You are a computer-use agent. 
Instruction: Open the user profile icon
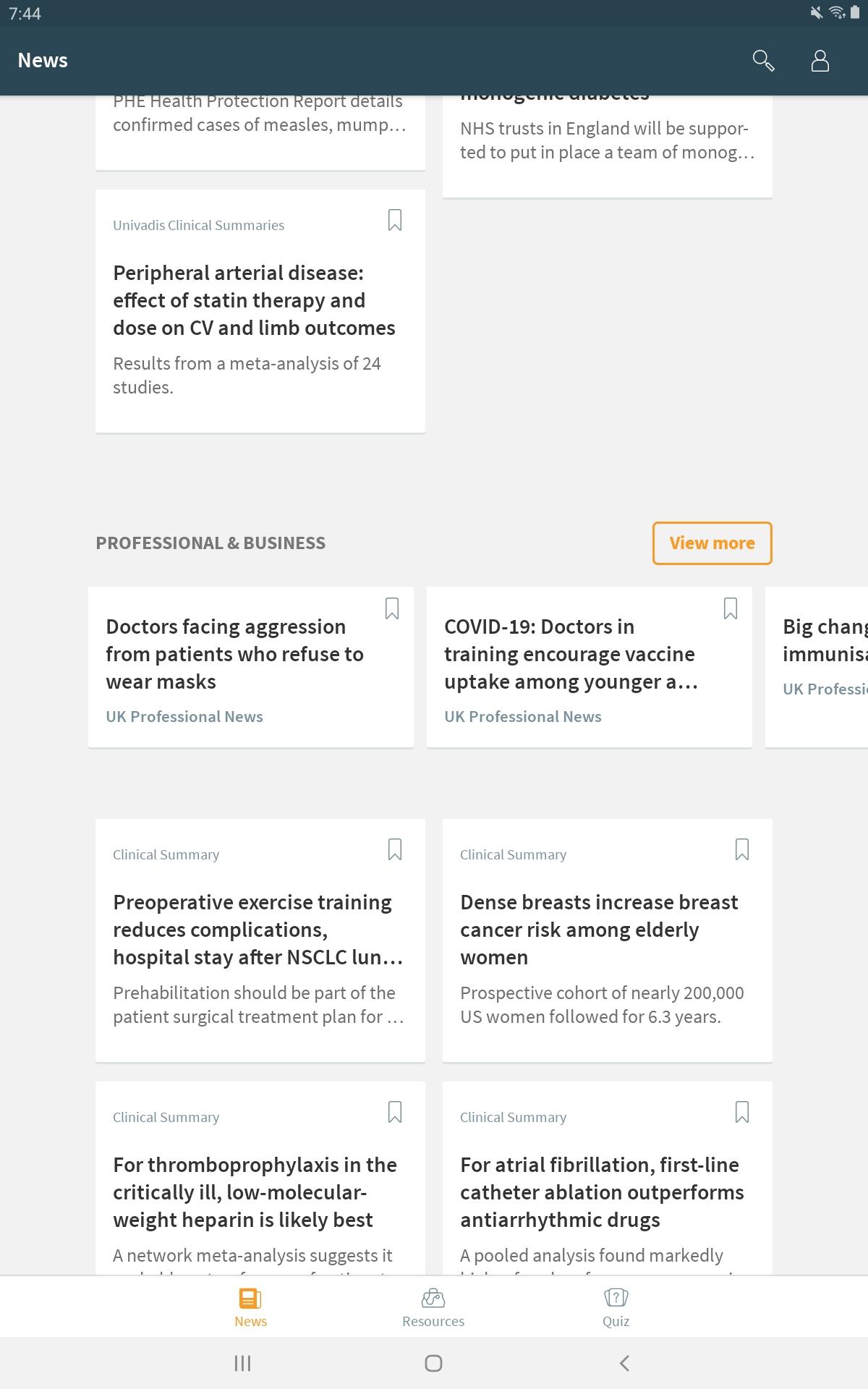[820, 61]
